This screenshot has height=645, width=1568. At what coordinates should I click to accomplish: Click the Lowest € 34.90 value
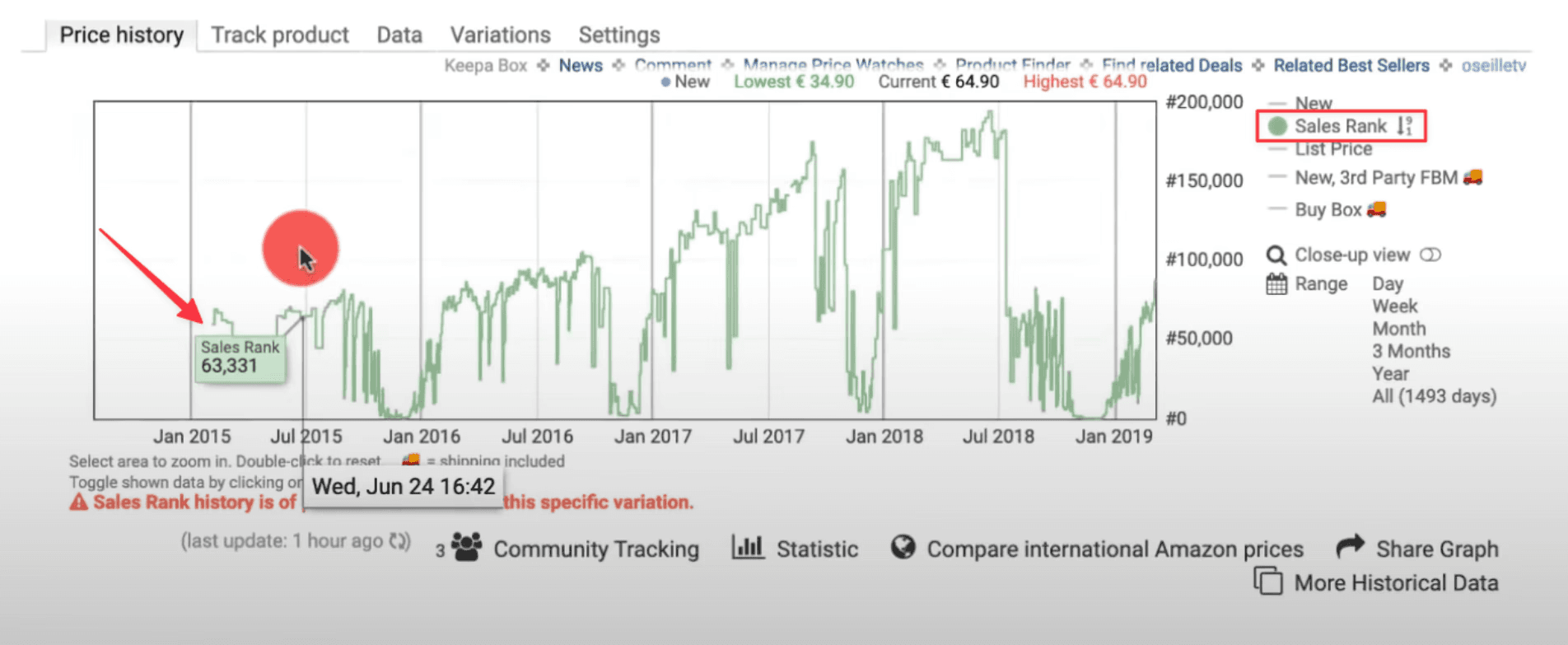(x=794, y=82)
